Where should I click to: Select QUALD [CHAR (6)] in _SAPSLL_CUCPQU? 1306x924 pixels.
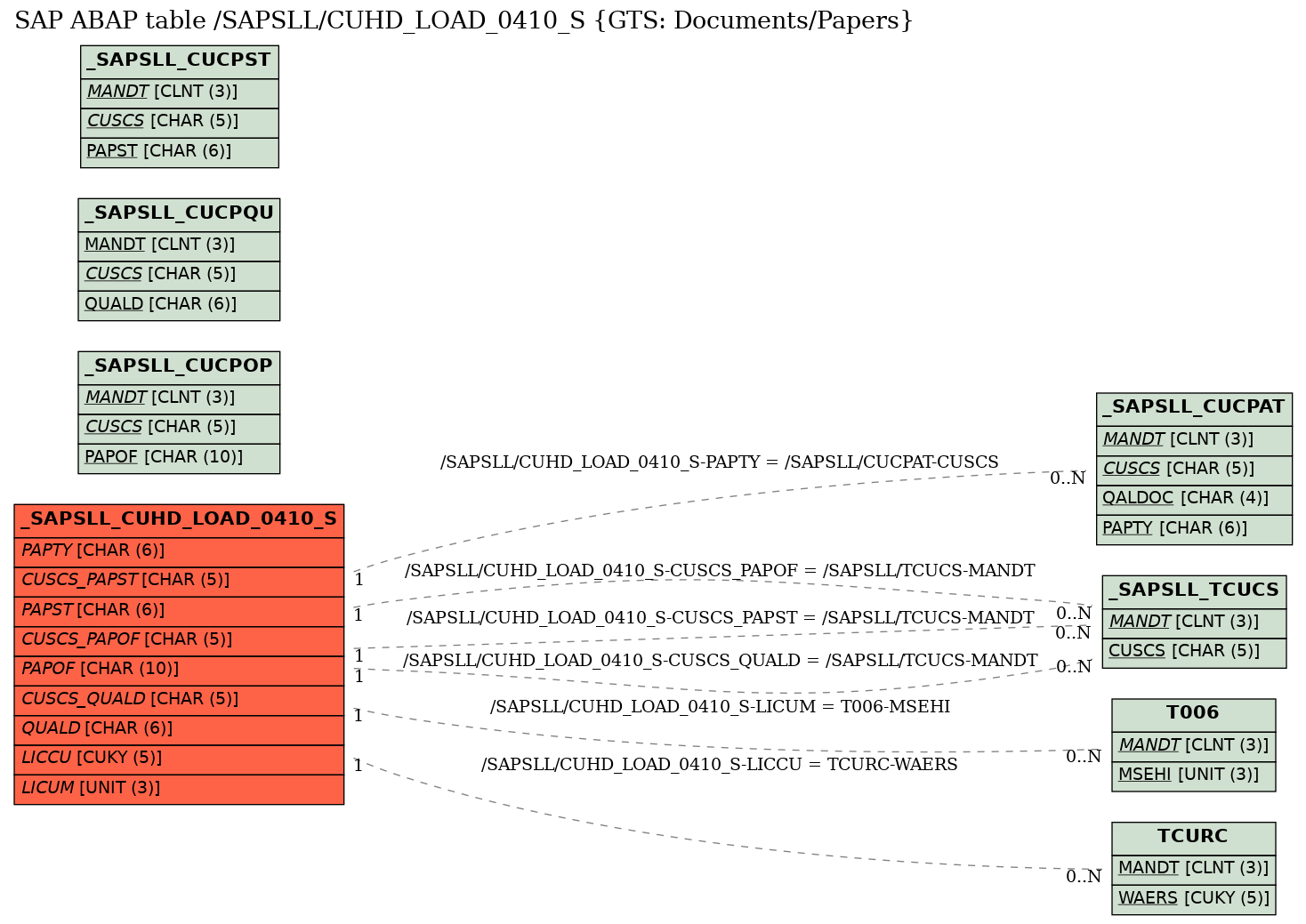179,305
